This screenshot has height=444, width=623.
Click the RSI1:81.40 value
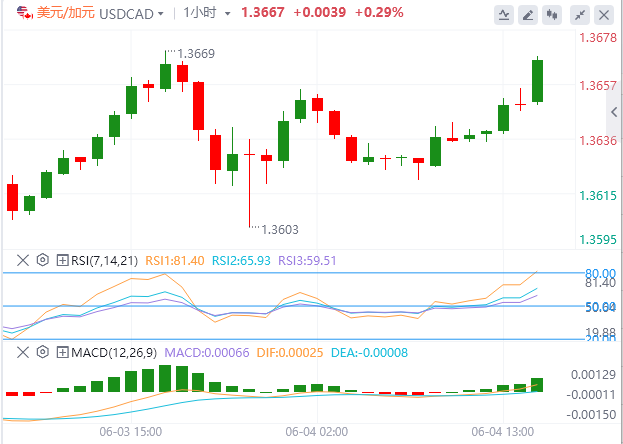[x=175, y=261]
